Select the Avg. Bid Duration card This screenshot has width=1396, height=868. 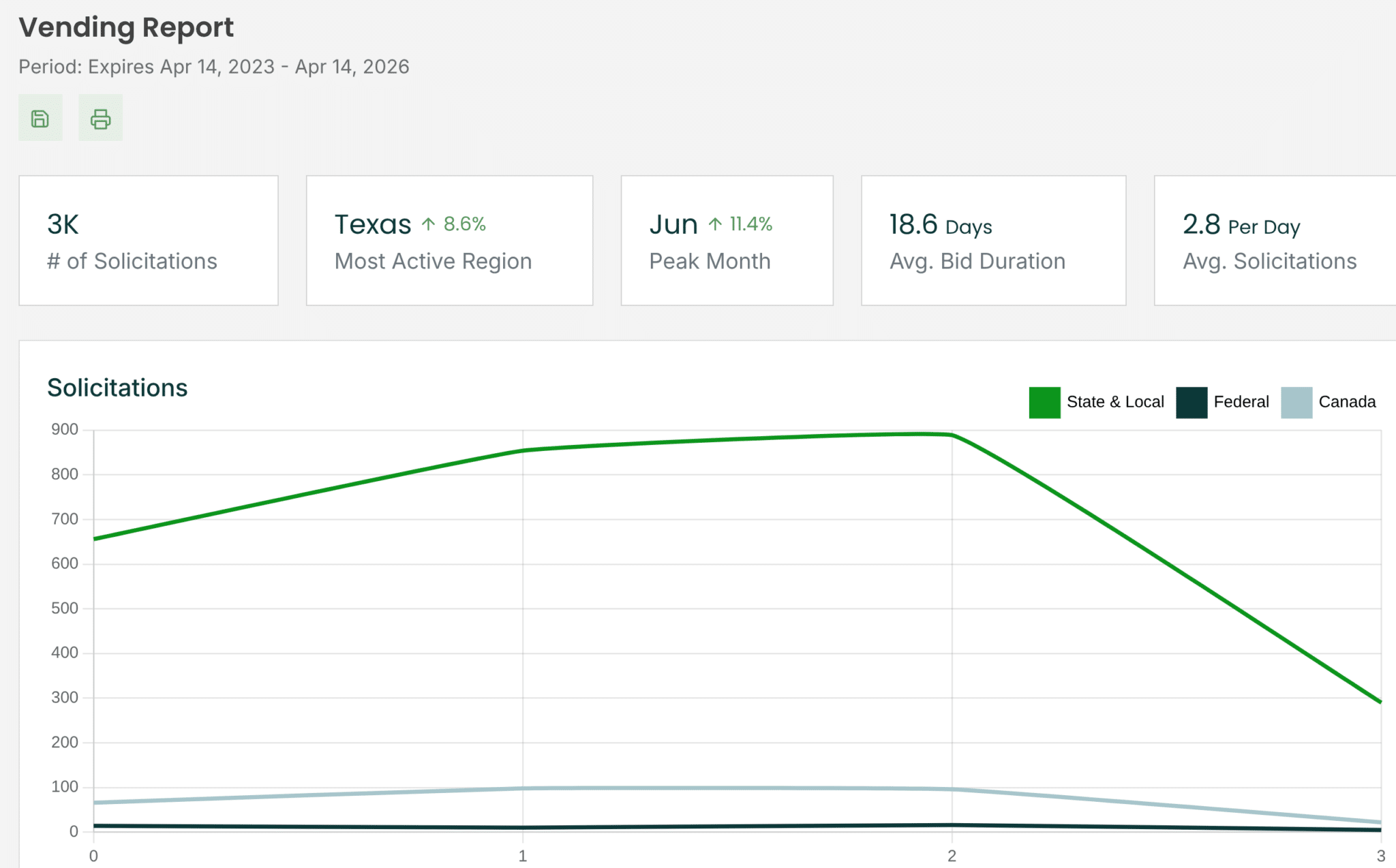coord(993,241)
